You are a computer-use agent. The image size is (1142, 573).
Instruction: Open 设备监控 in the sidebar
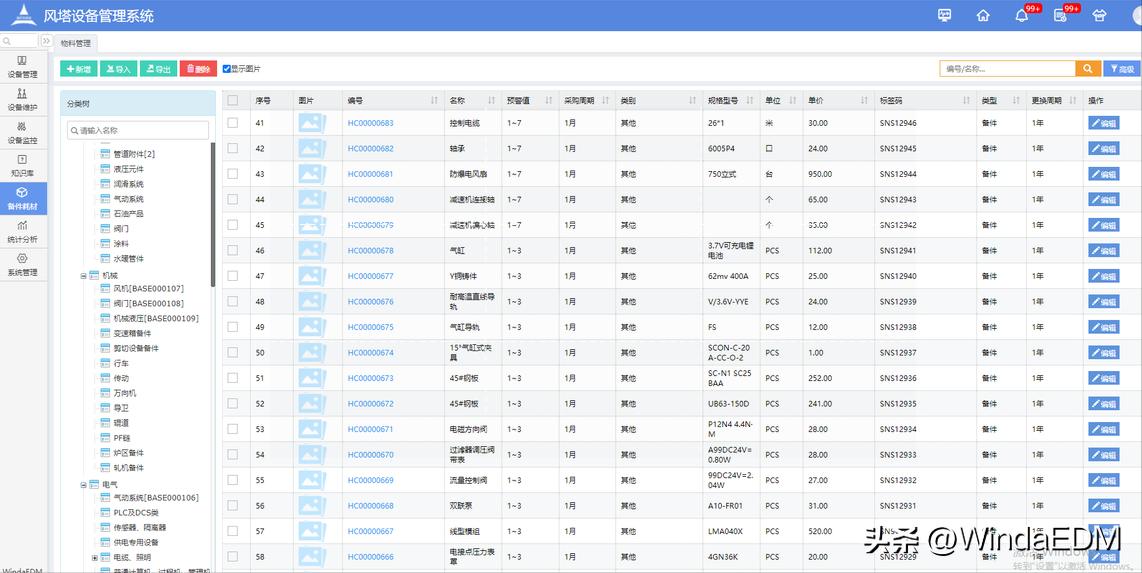[22, 133]
